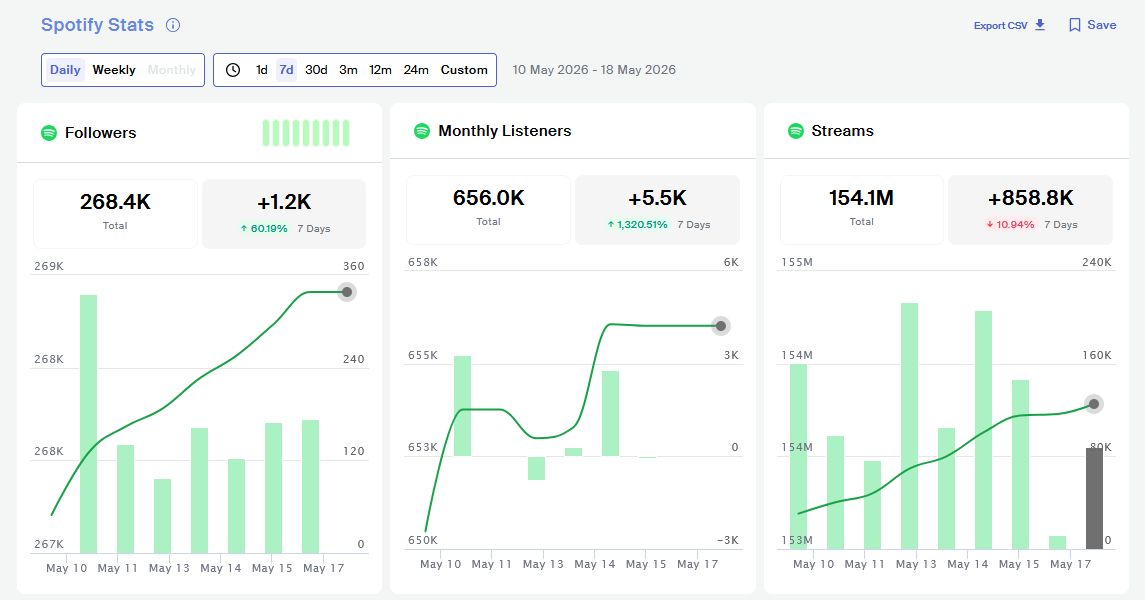Click the Spotify logo next to Followers
1145x600 pixels.
coord(49,133)
